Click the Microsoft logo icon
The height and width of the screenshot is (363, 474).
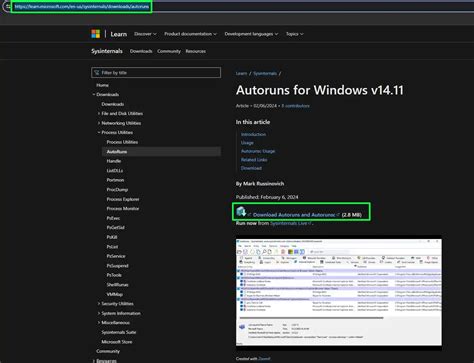pos(96,34)
